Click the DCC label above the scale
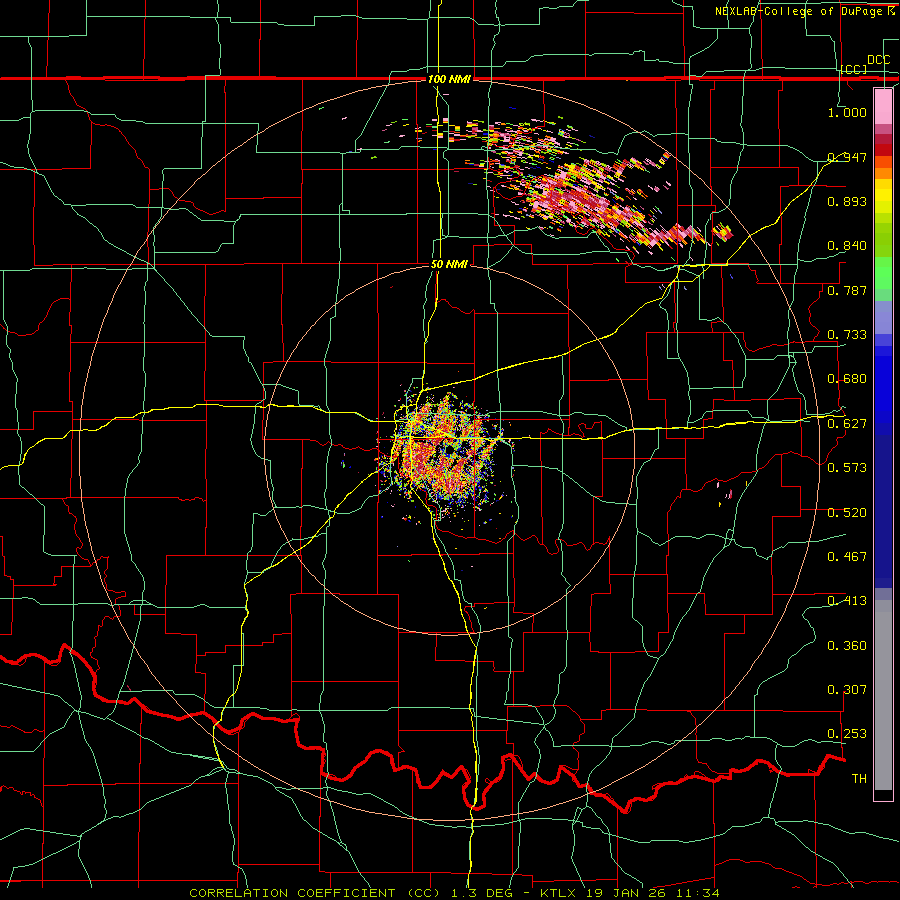 coord(878,60)
